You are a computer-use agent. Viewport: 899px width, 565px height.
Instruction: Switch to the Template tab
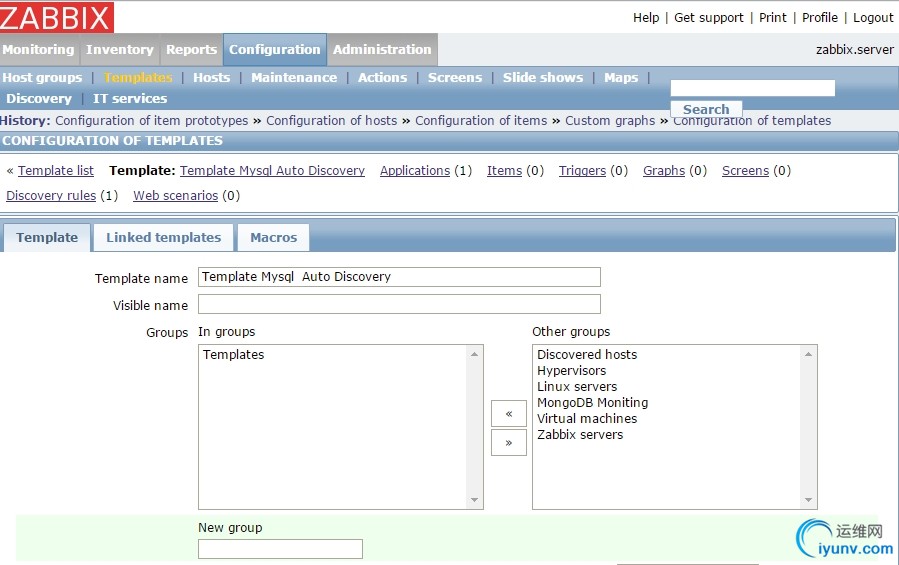click(47, 237)
